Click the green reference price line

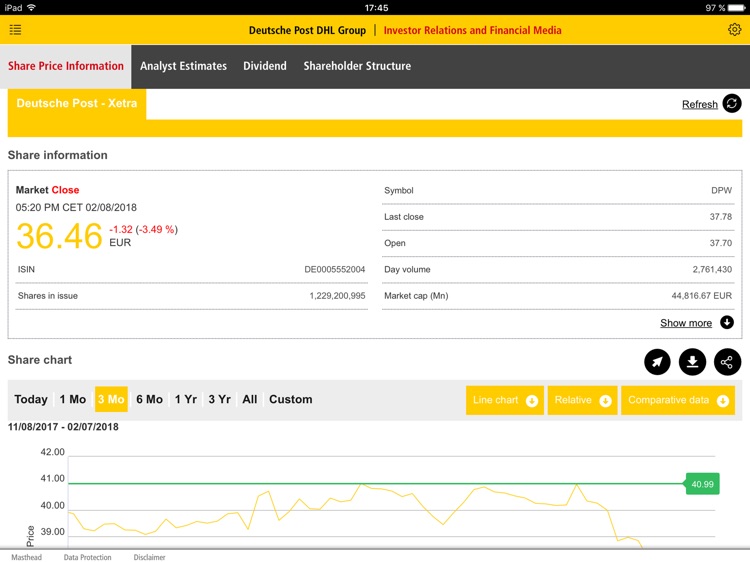pyautogui.click(x=377, y=484)
